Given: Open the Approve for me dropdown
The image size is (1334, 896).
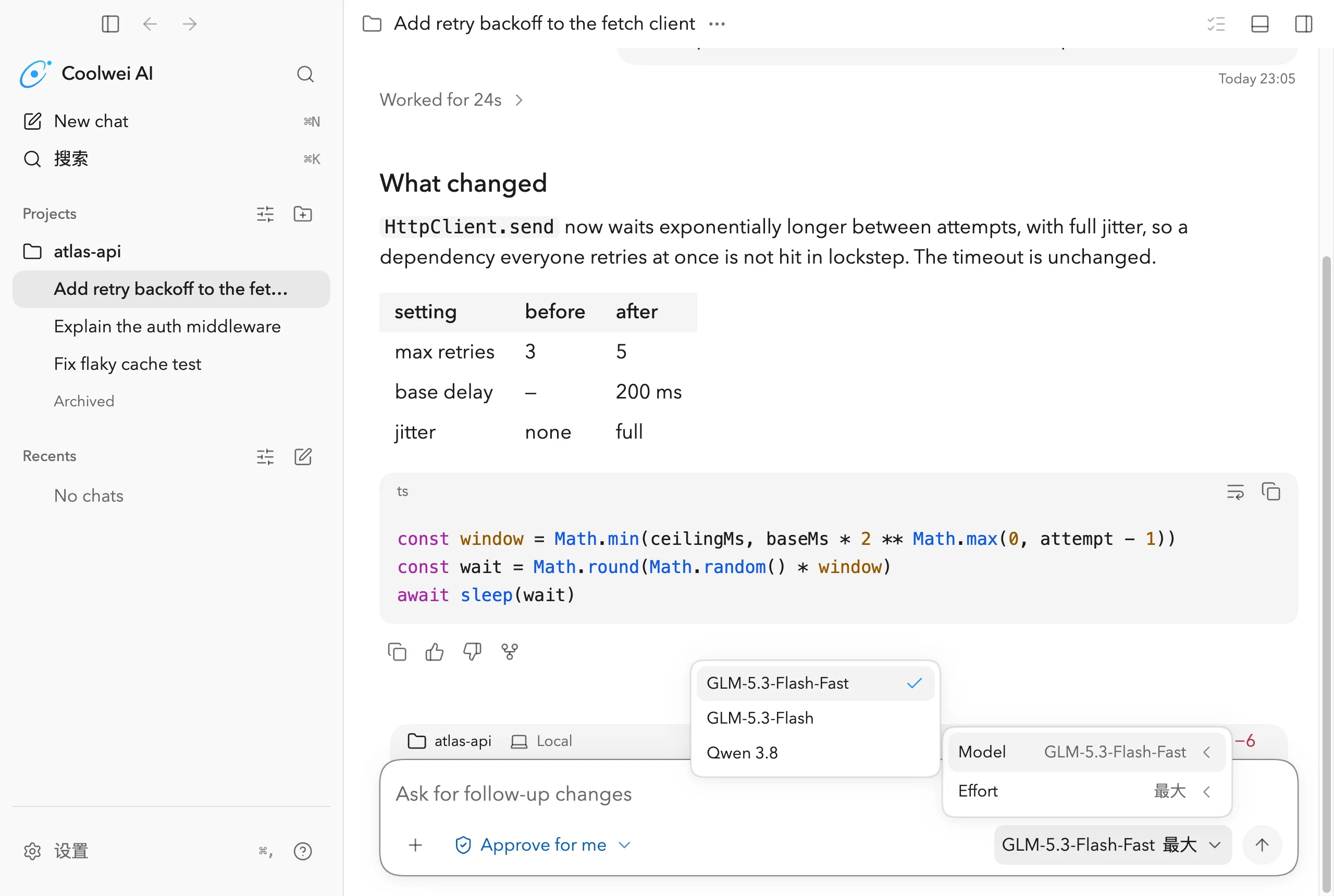Looking at the screenshot, I should pos(542,844).
